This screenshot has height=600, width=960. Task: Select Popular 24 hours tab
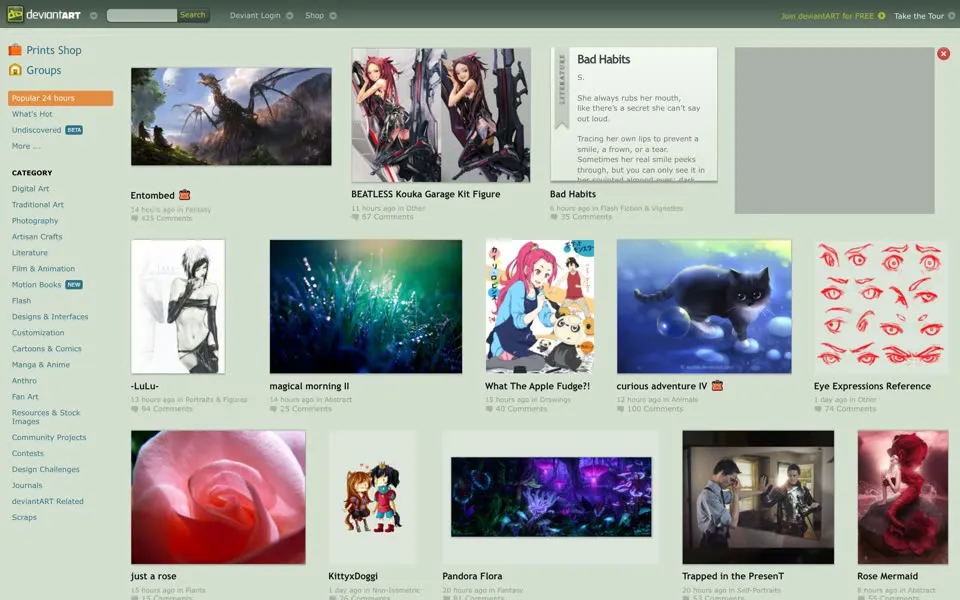pos(61,98)
